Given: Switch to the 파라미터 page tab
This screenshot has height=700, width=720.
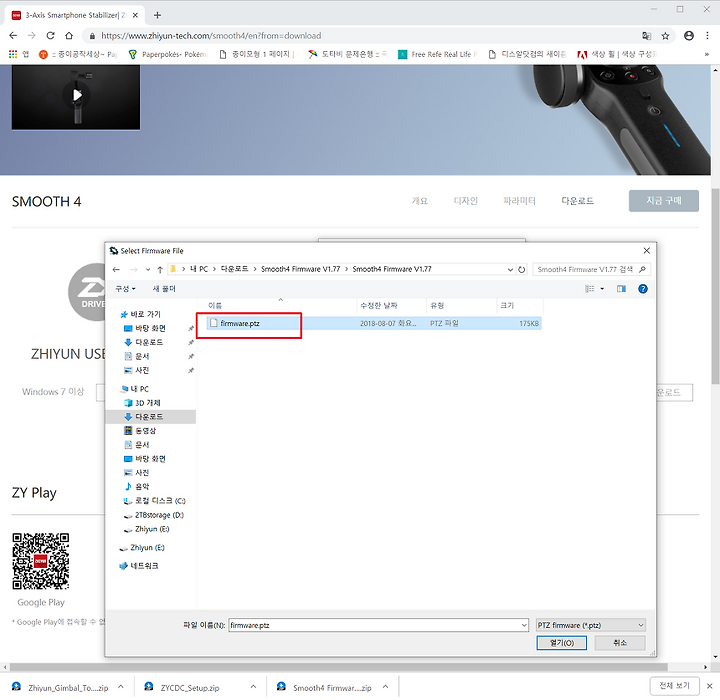Looking at the screenshot, I should 519,201.
